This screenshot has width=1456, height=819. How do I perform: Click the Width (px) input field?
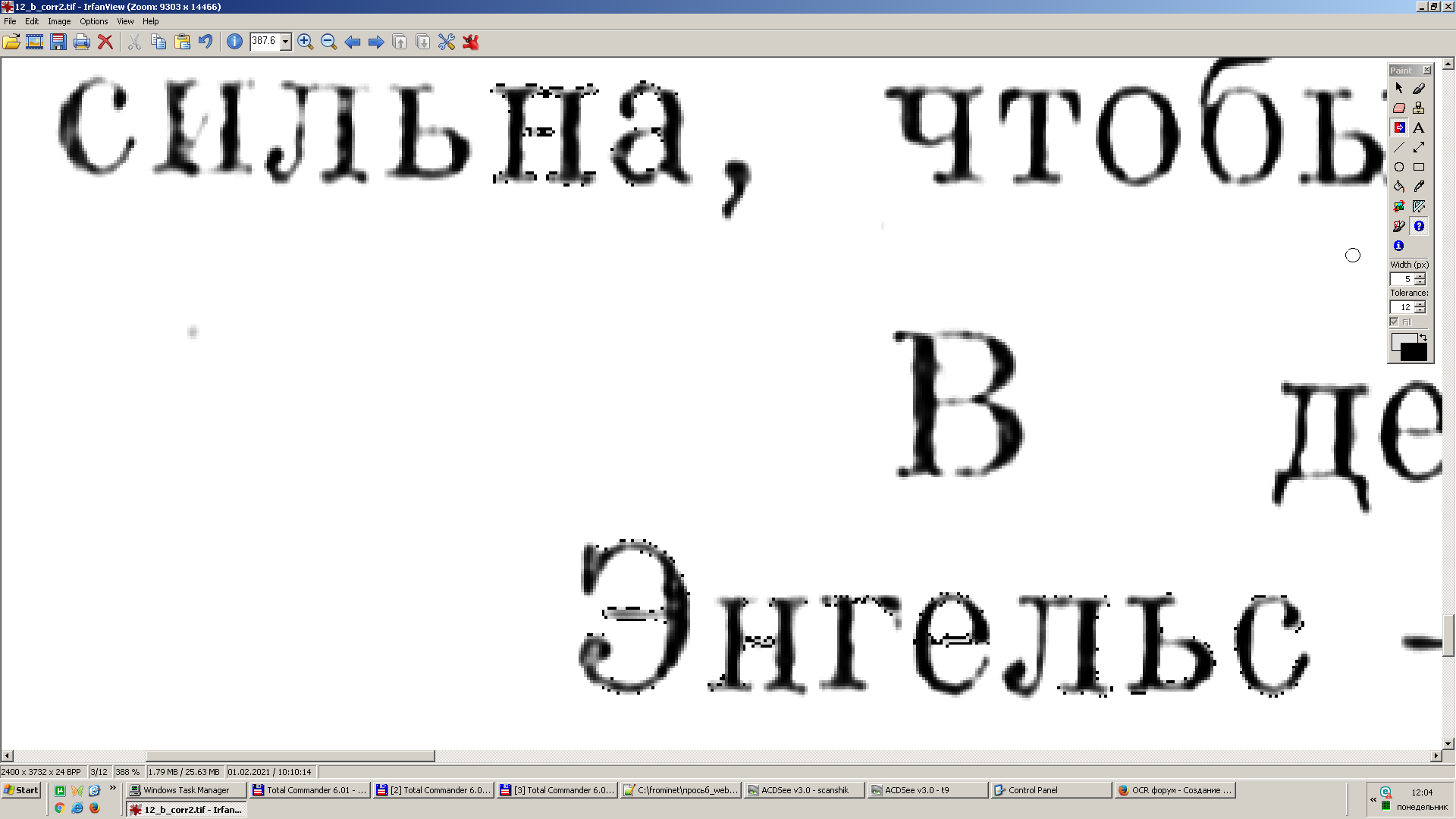[1402, 279]
